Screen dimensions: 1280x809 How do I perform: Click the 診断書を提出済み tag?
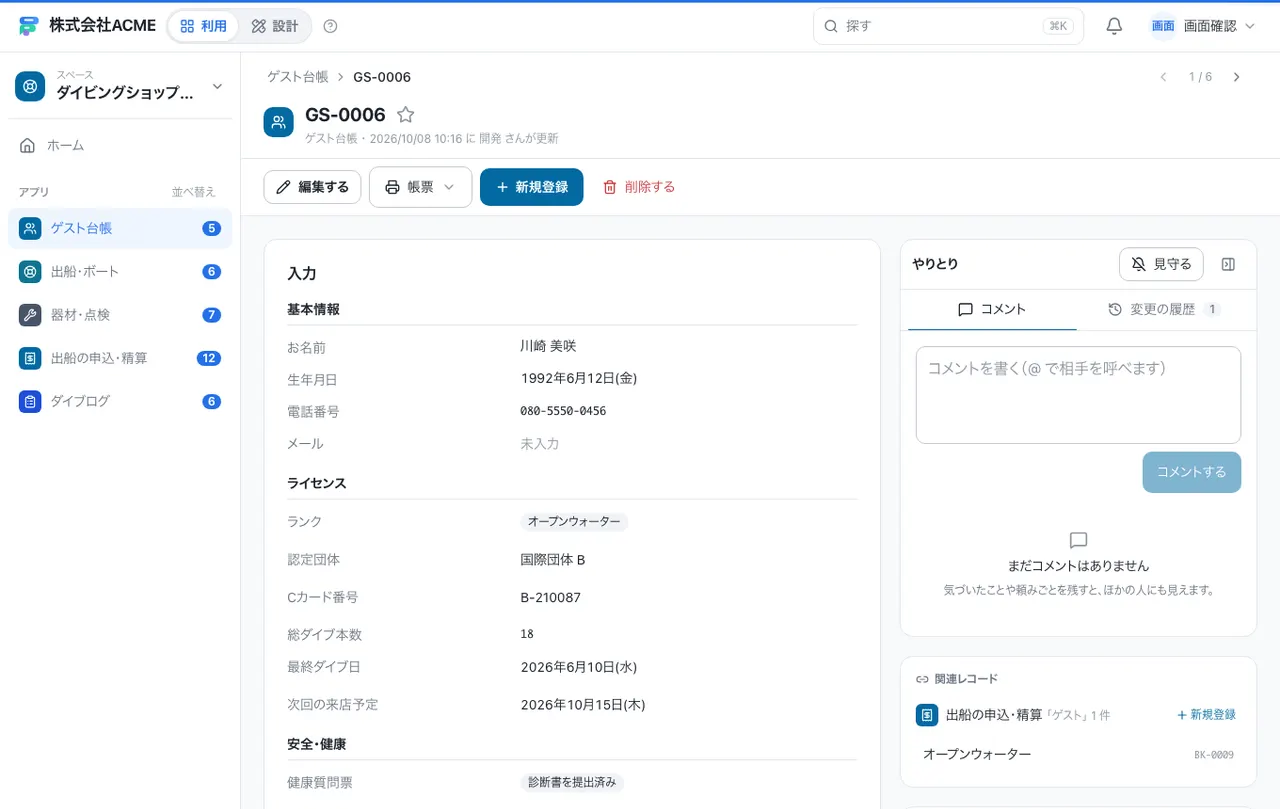pos(572,783)
